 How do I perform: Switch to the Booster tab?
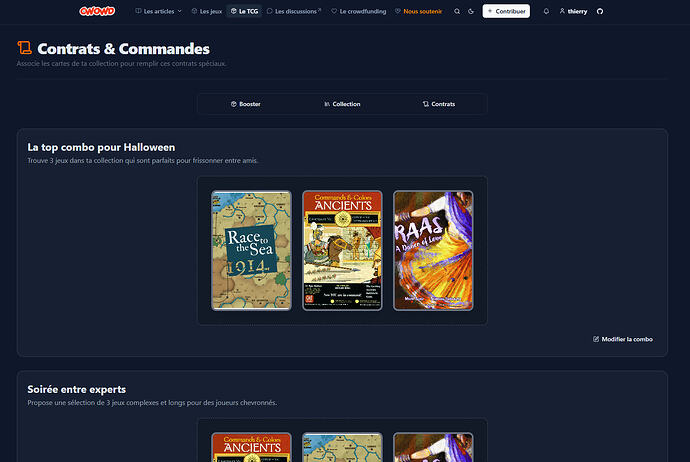click(246, 104)
